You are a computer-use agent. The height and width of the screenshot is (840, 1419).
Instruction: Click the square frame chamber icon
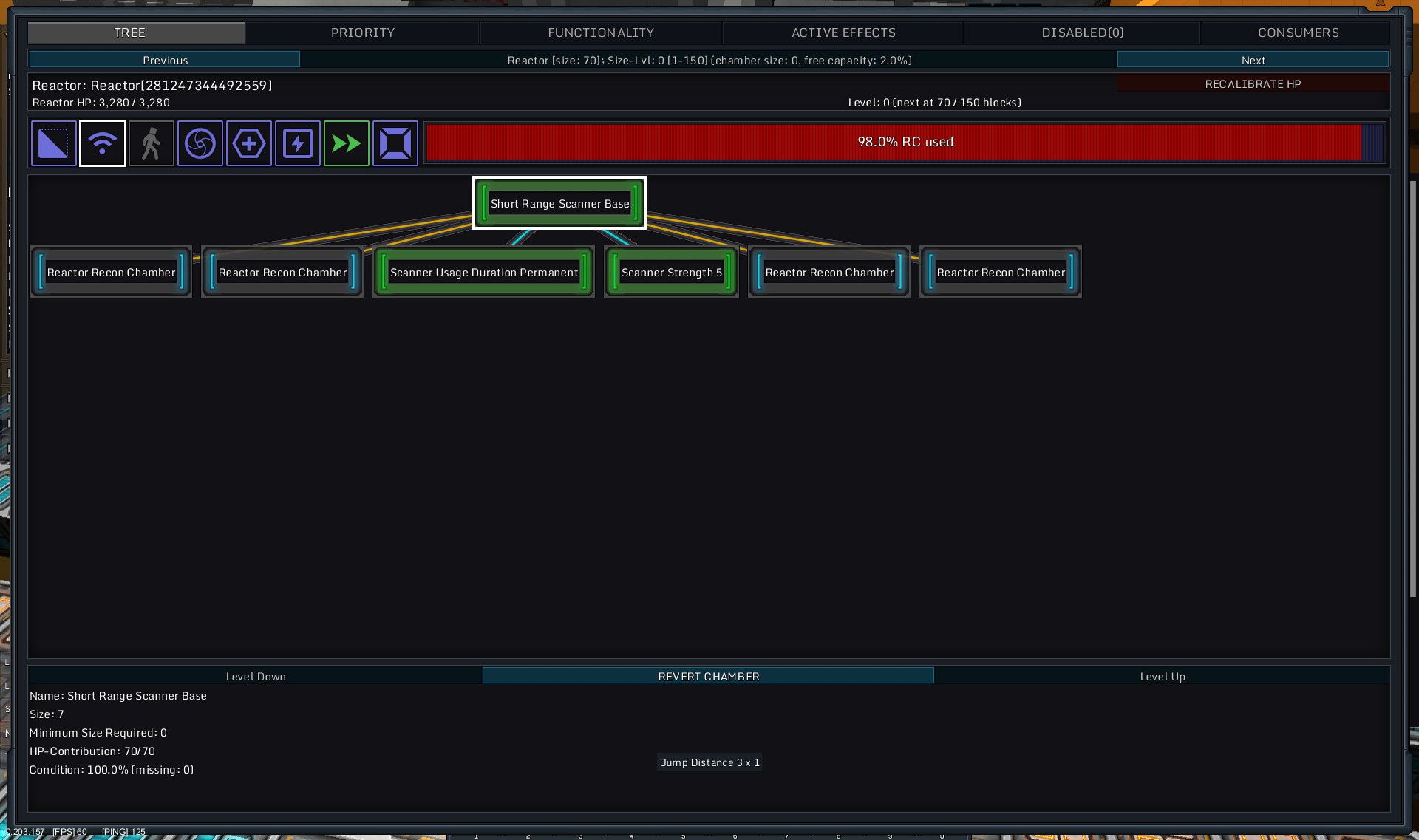click(395, 143)
